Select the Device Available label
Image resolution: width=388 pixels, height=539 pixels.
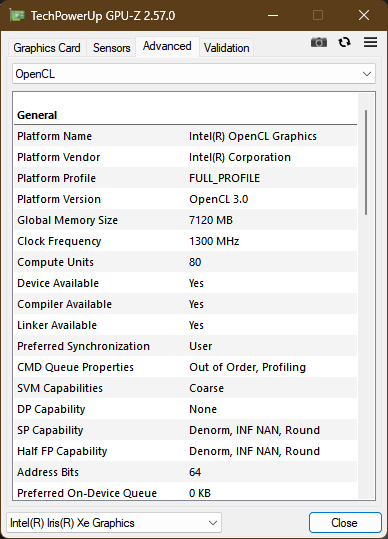[x=58, y=283]
